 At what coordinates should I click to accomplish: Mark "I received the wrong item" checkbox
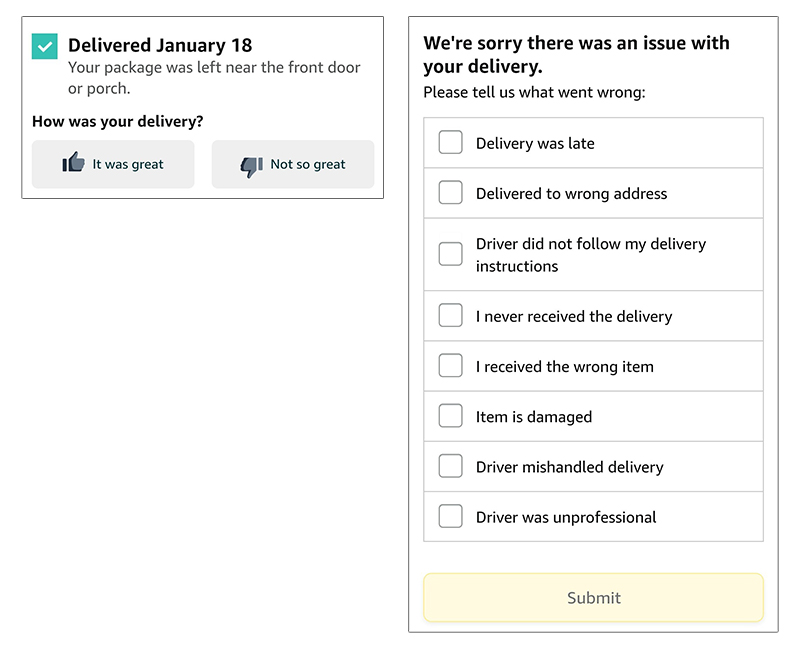[451, 366]
